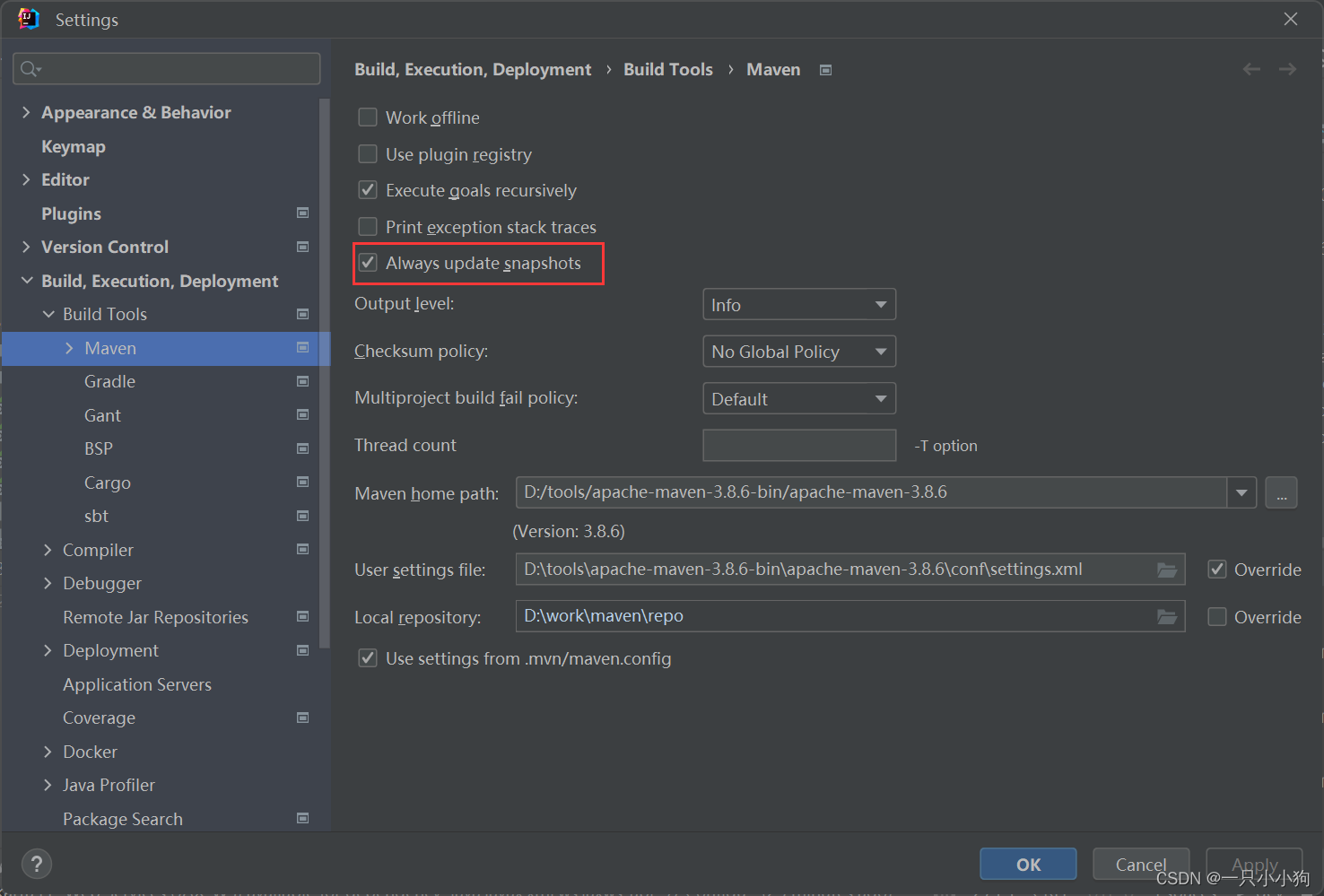Expand Appearance & Behavior tree node
Viewport: 1324px width, 896px height.
(26, 112)
